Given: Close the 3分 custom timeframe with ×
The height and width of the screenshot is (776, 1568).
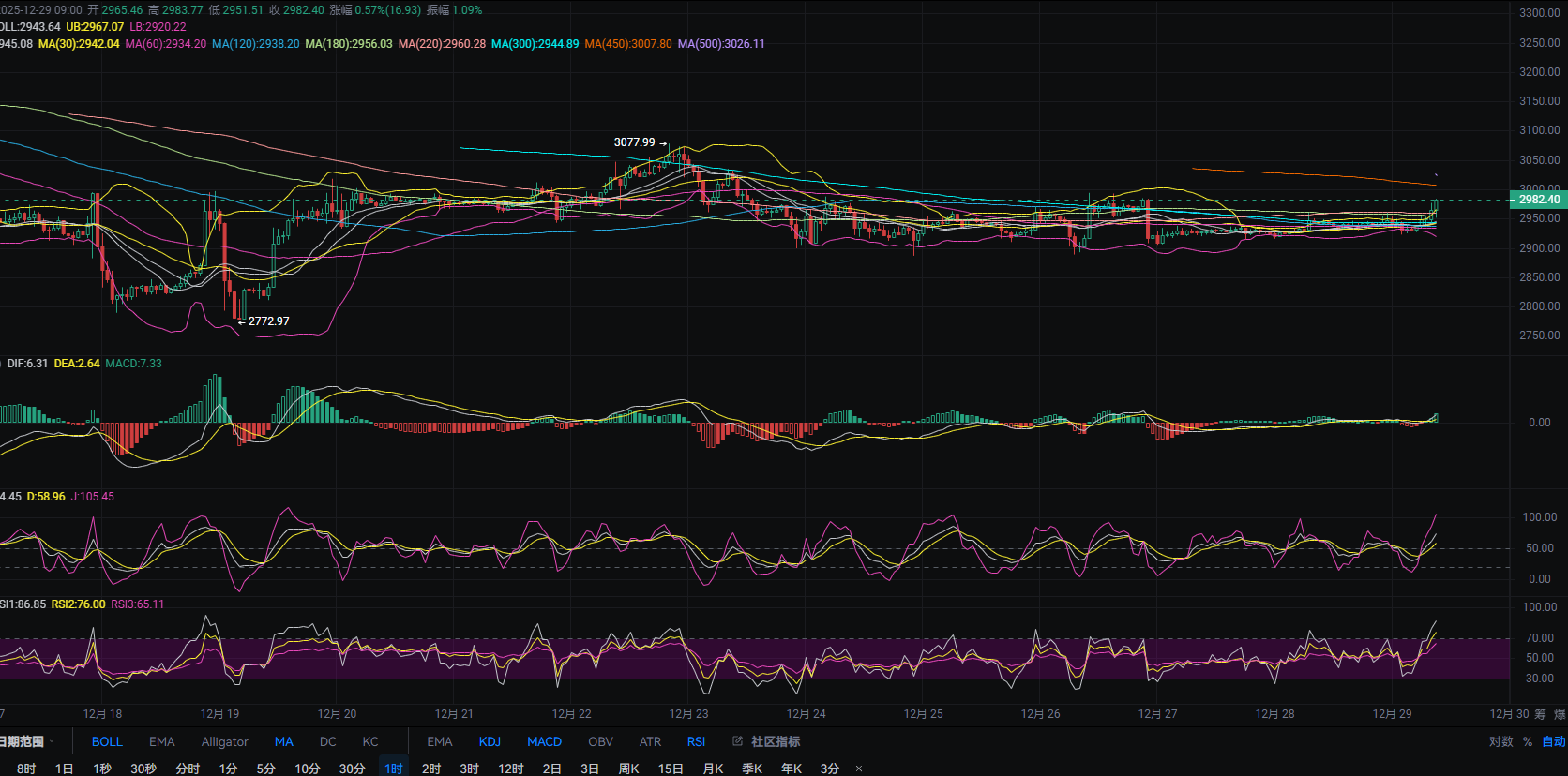Looking at the screenshot, I should coord(859,769).
